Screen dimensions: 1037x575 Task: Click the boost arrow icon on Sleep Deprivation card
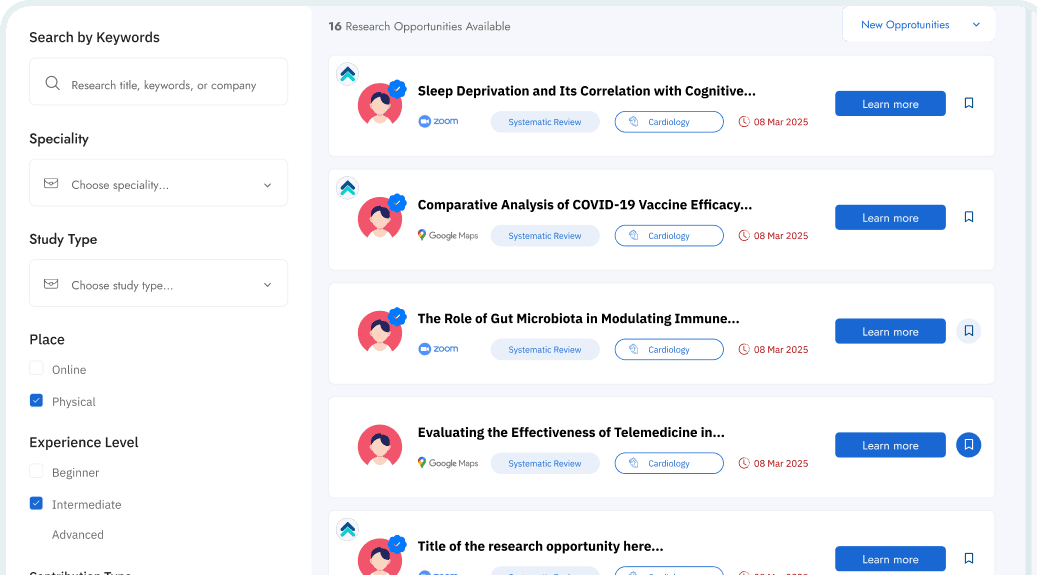347,74
